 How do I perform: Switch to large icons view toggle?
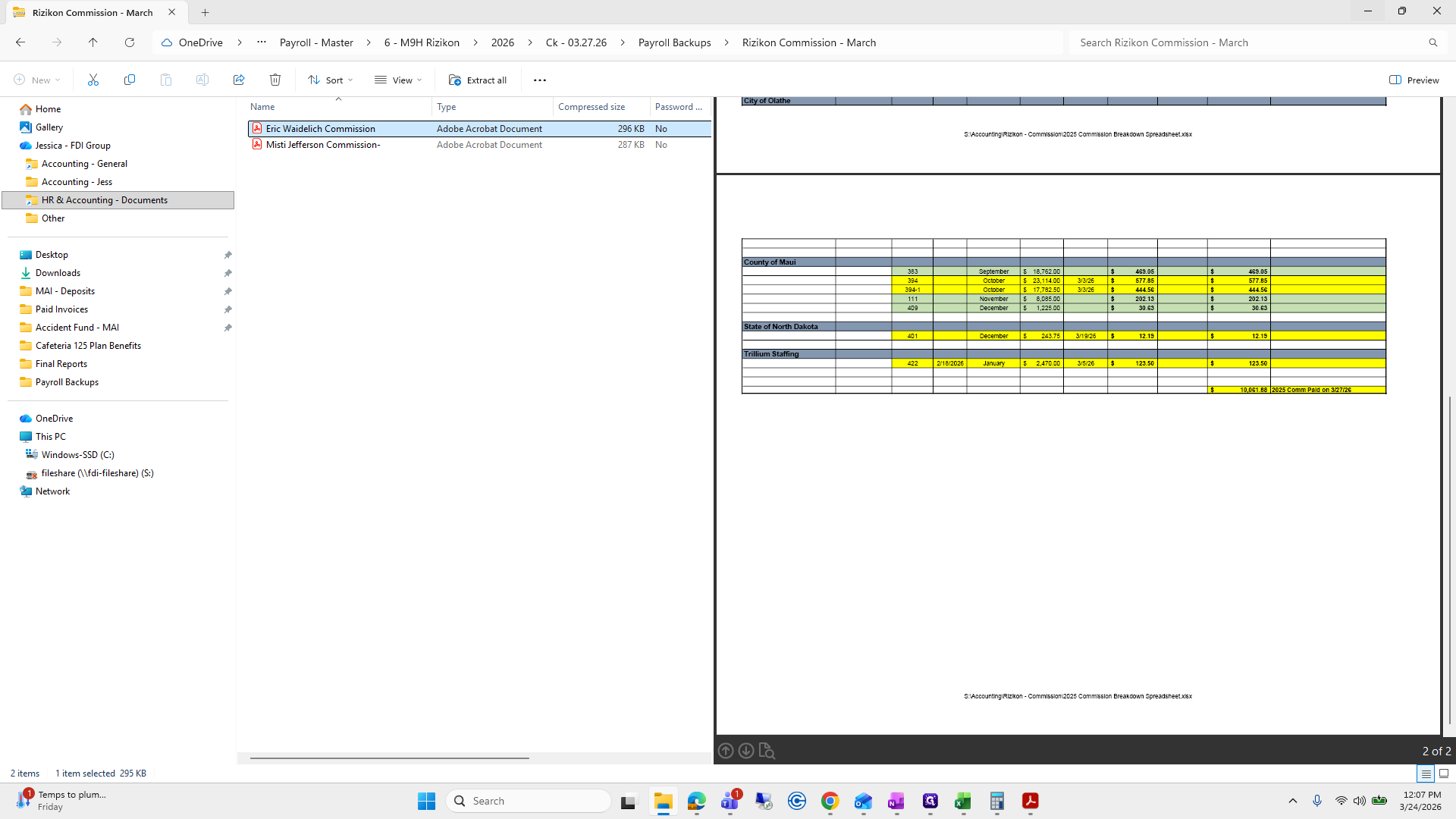point(1444,773)
